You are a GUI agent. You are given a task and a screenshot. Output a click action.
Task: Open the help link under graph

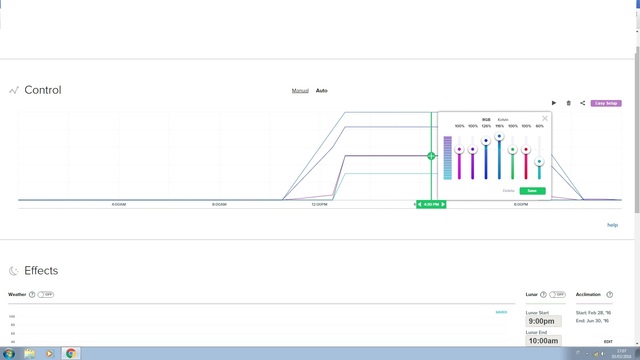[x=612, y=225]
